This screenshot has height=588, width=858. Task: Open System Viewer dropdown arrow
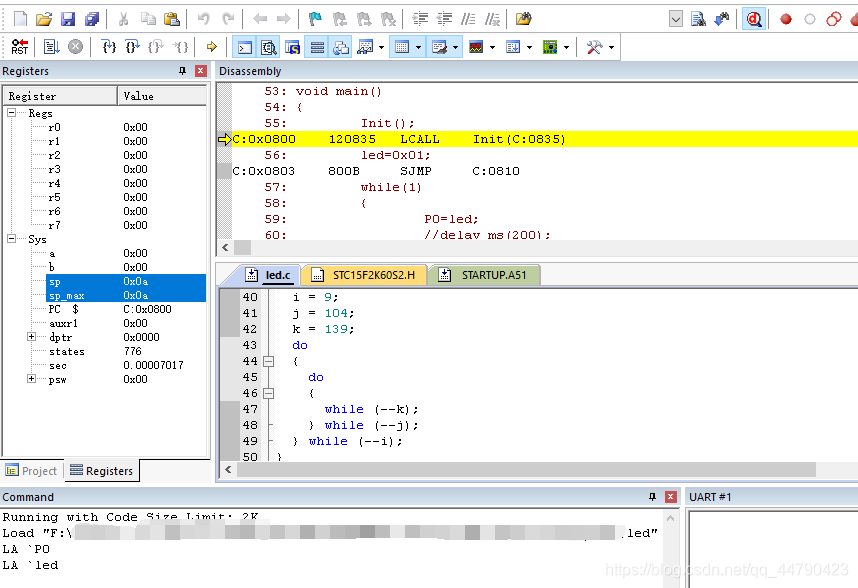click(566, 48)
